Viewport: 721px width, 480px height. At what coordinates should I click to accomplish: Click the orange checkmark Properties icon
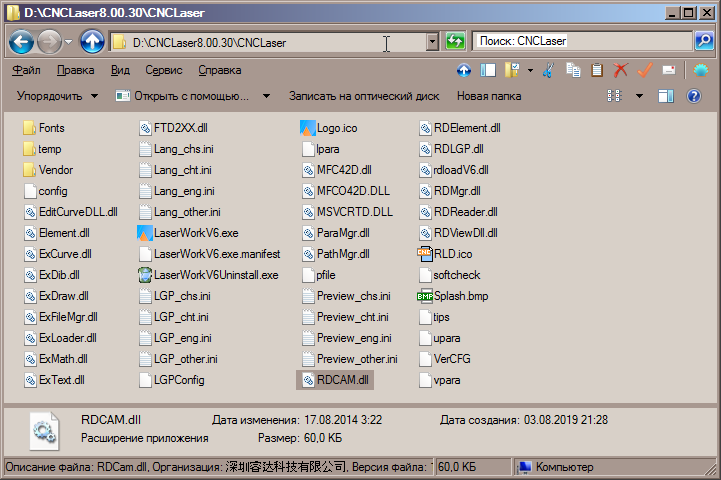click(x=645, y=70)
